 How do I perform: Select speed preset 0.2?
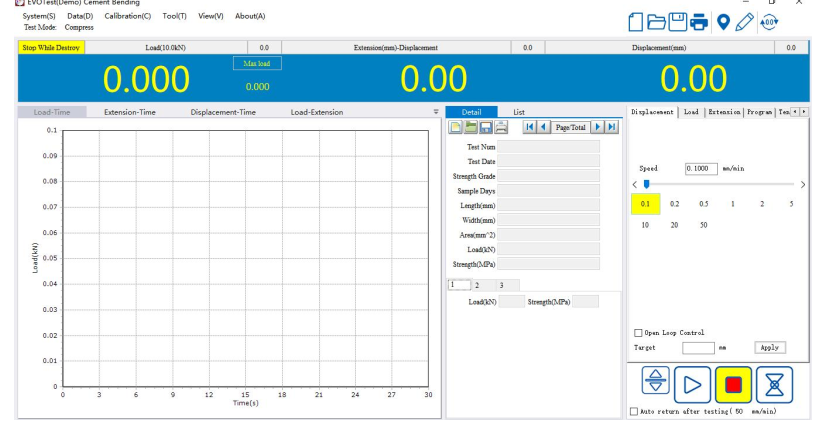coord(674,204)
